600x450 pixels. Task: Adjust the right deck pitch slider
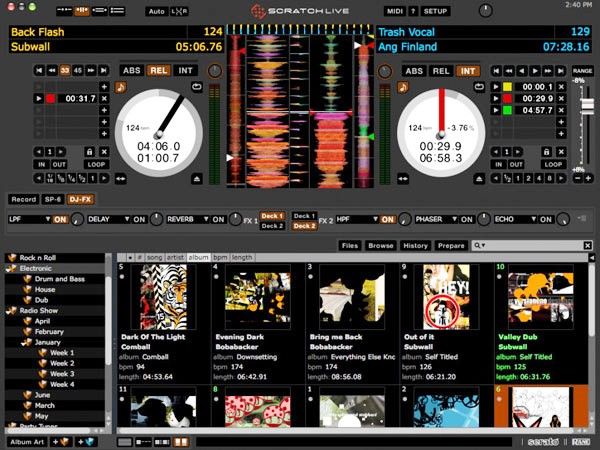587,106
